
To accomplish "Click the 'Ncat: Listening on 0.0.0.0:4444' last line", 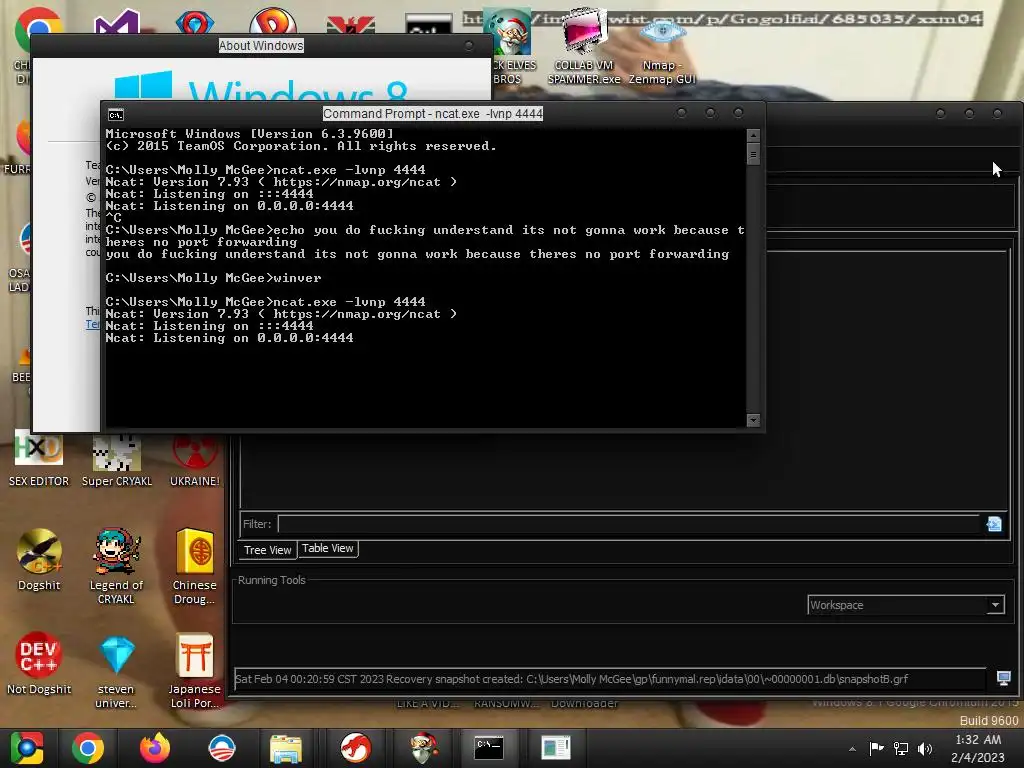I will click(x=229, y=338).
